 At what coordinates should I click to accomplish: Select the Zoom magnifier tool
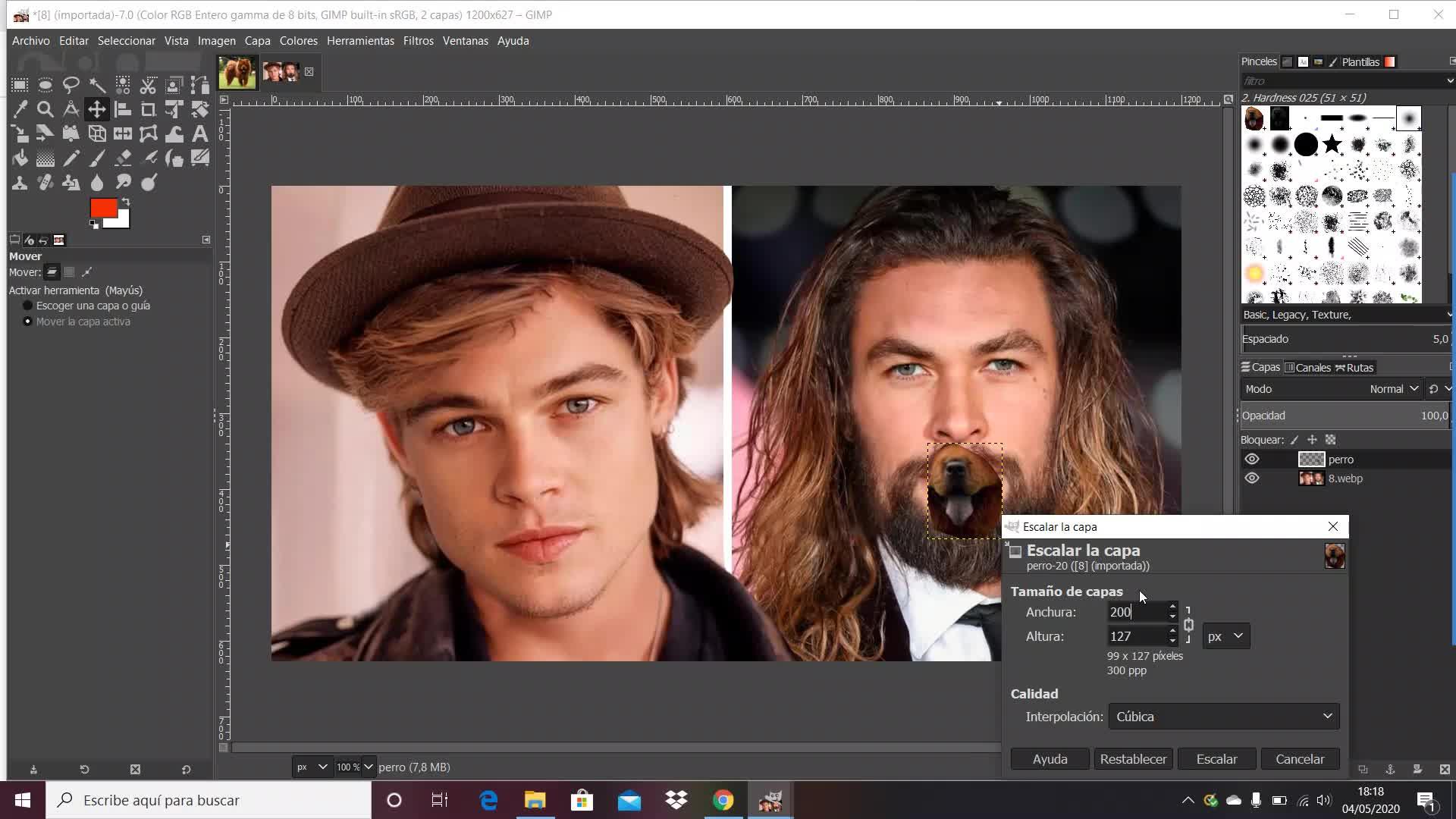[45, 109]
